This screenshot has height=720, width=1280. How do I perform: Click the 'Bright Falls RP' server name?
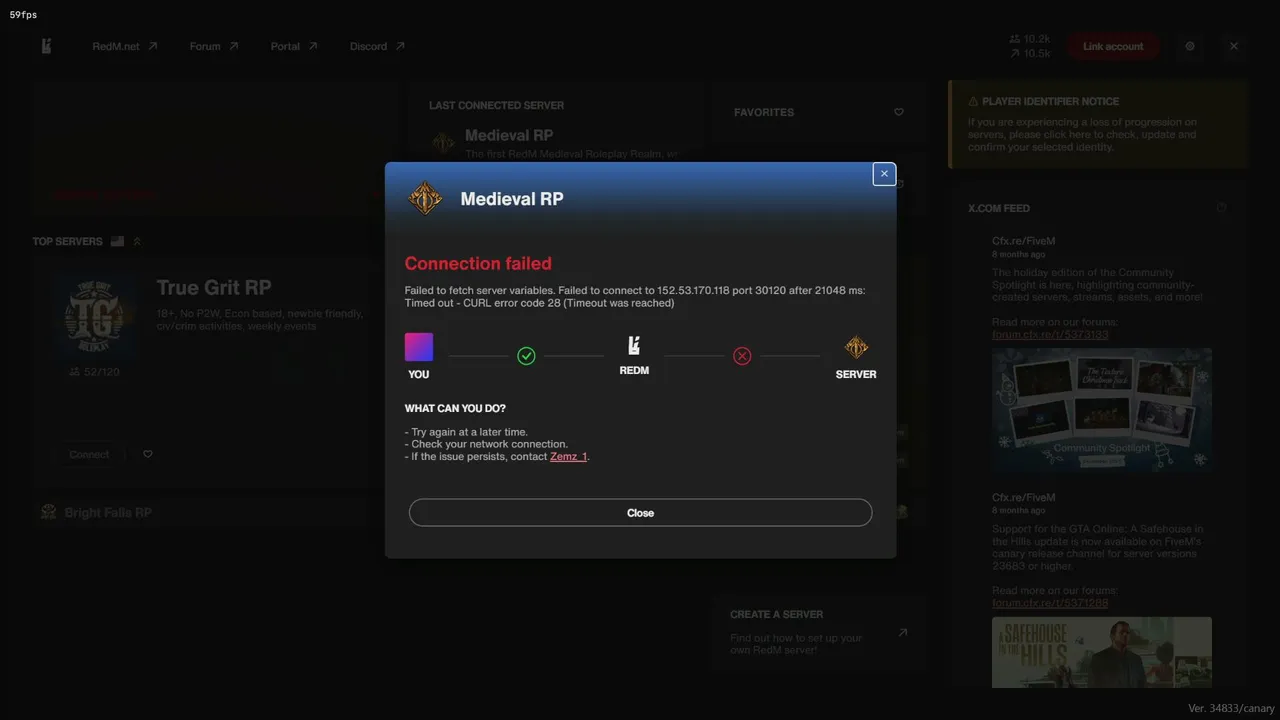point(108,513)
